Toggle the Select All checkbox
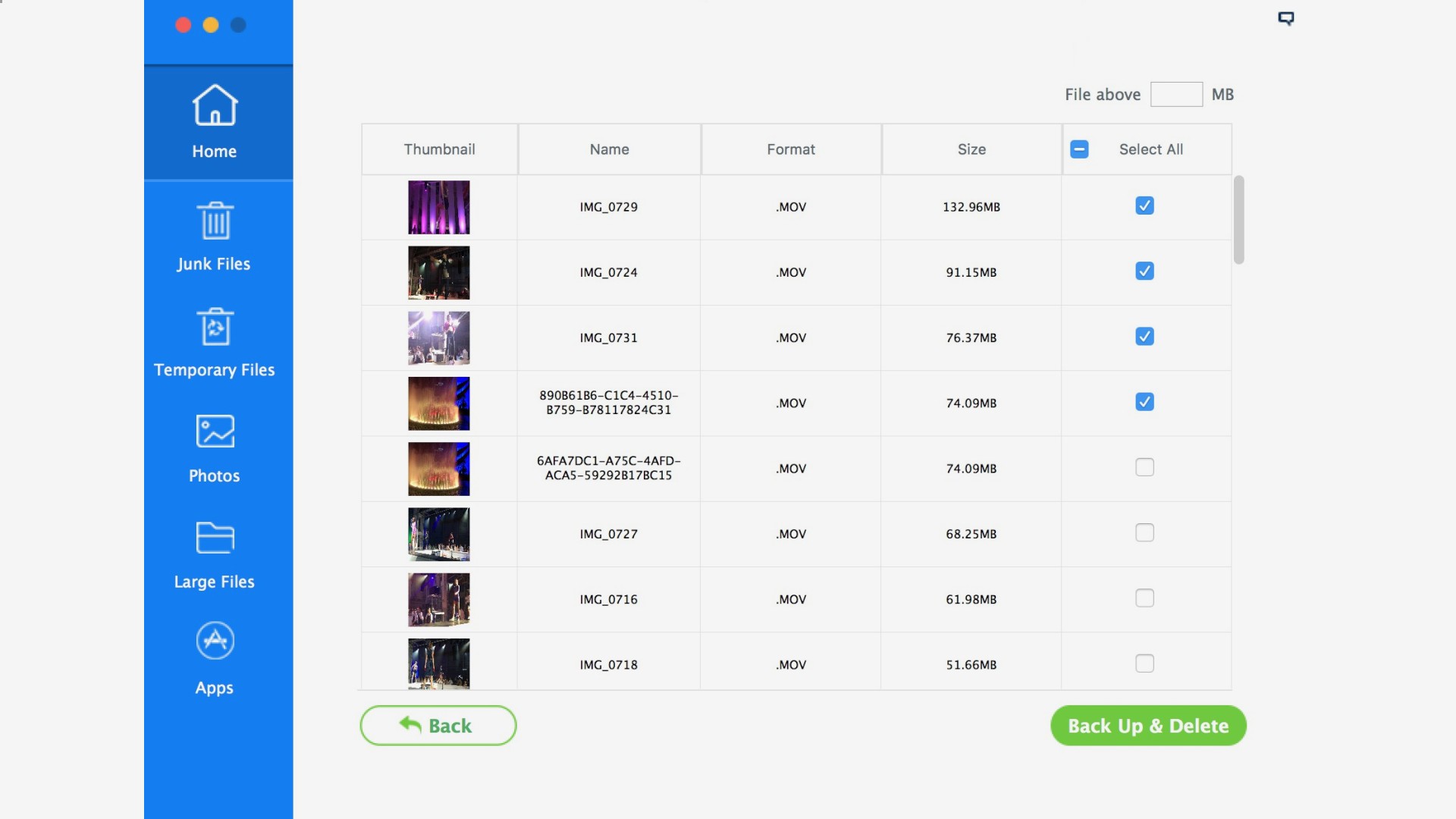The height and width of the screenshot is (819, 1456). click(x=1079, y=149)
